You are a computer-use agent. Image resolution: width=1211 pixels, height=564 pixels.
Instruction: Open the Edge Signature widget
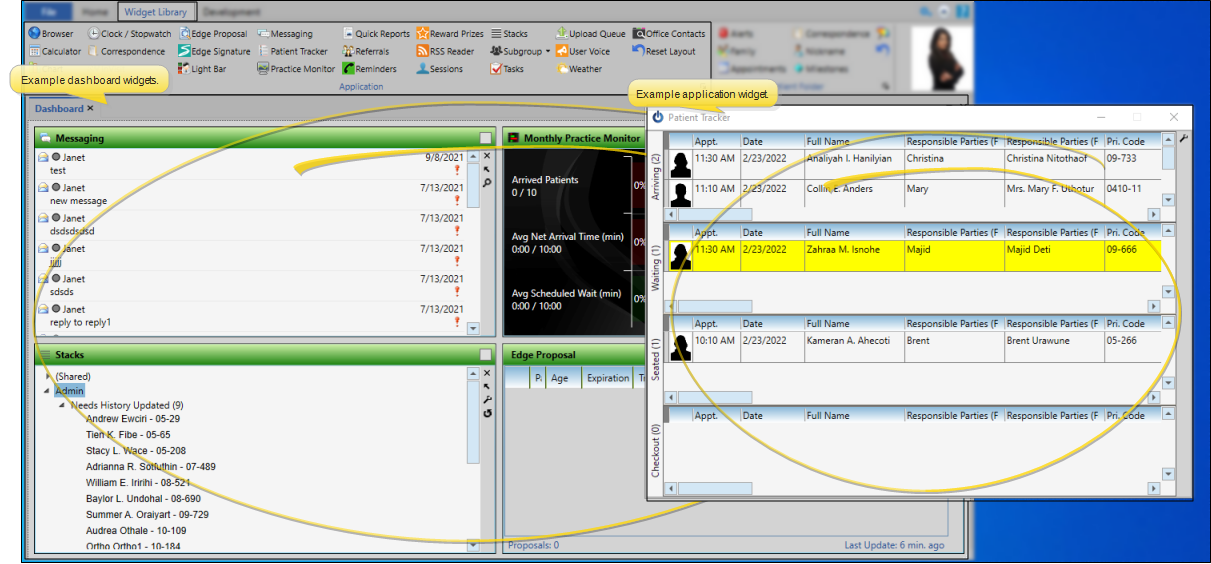tap(214, 51)
